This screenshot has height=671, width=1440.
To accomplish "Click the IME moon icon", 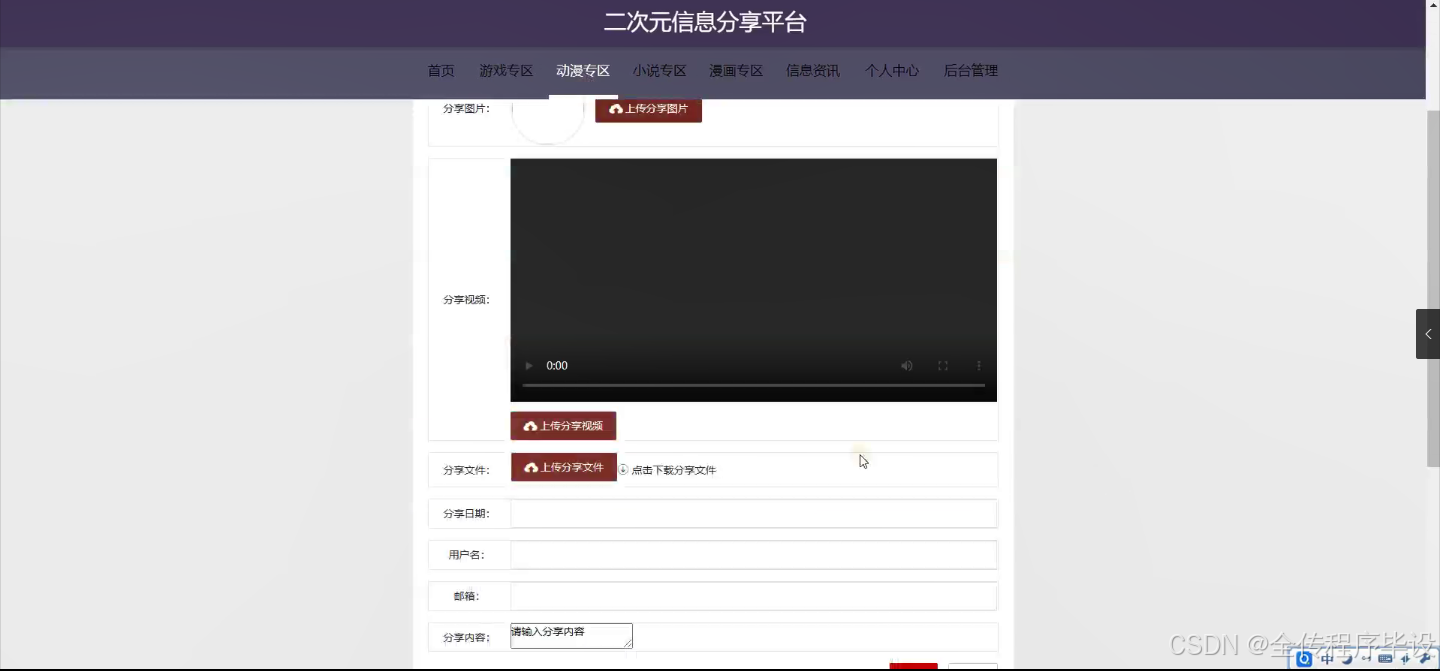I will point(1347,658).
